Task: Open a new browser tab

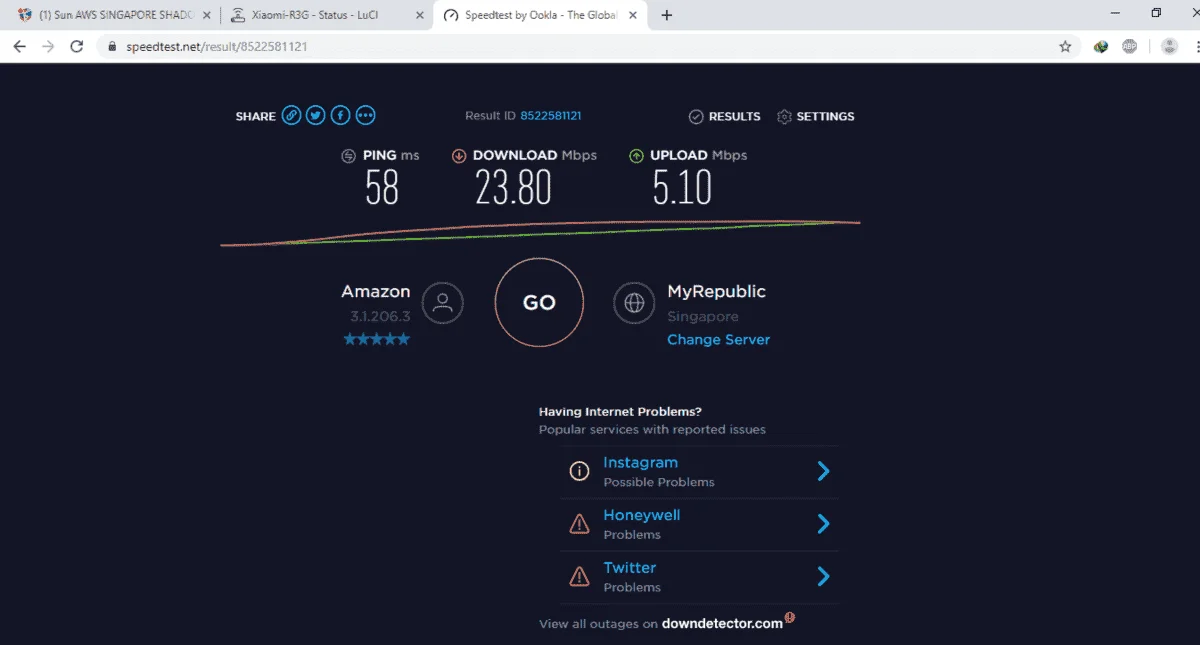Action: [x=667, y=15]
